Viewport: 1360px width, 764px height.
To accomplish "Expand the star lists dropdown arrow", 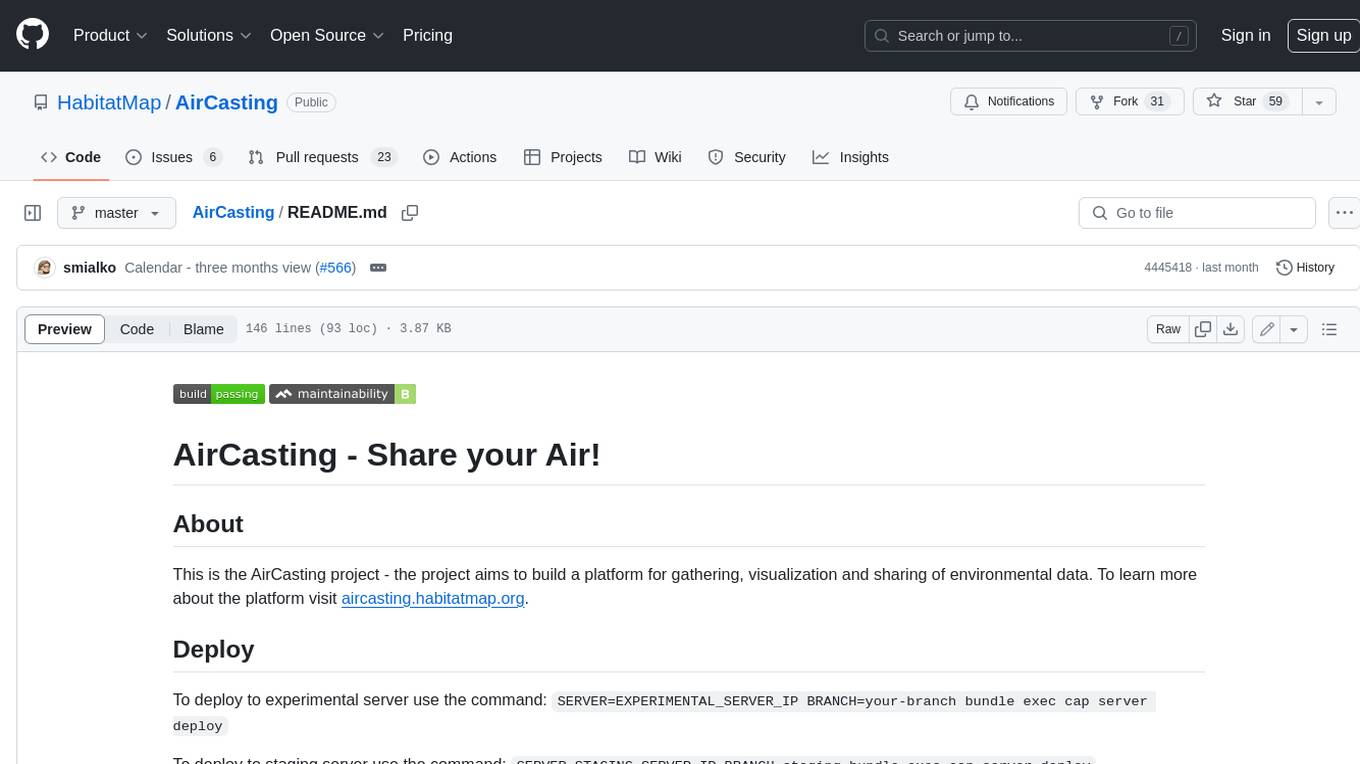I will (x=1319, y=102).
